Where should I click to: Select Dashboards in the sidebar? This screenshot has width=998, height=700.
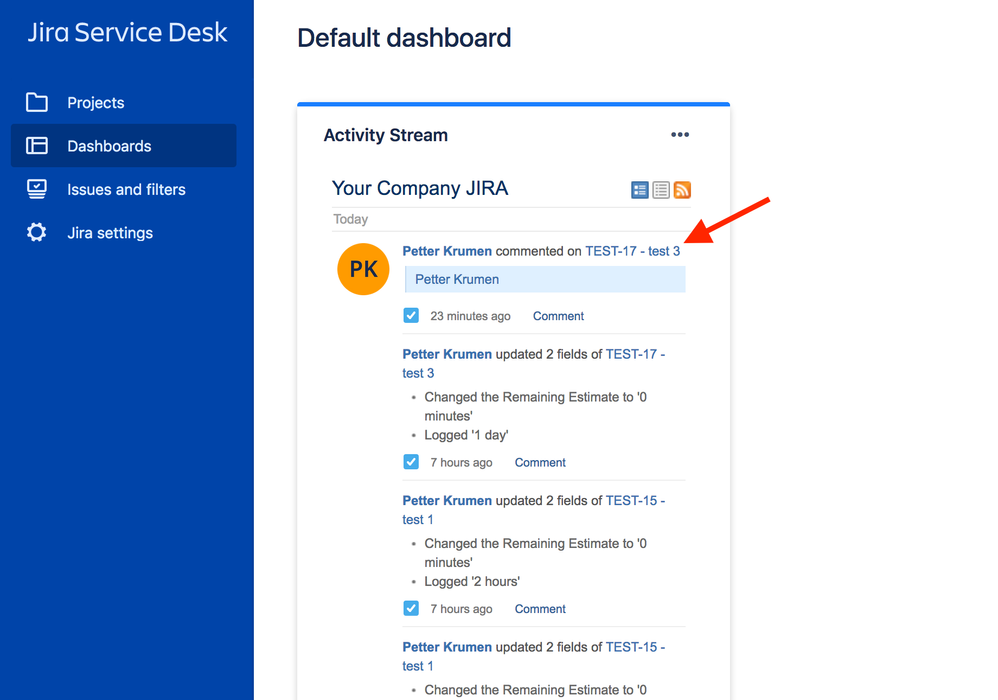click(x=123, y=146)
